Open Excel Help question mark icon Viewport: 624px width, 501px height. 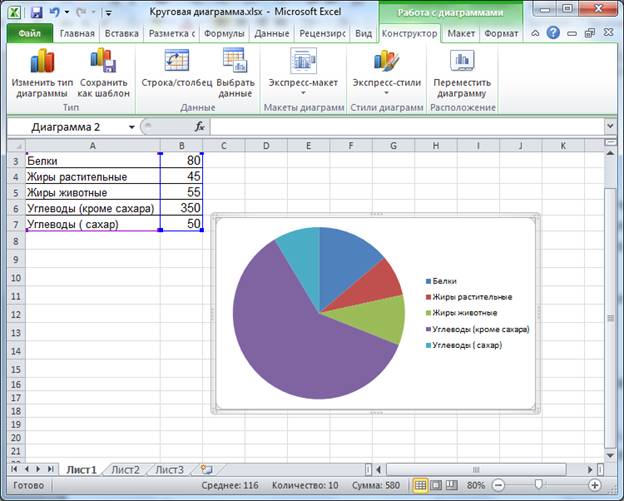[x=553, y=33]
